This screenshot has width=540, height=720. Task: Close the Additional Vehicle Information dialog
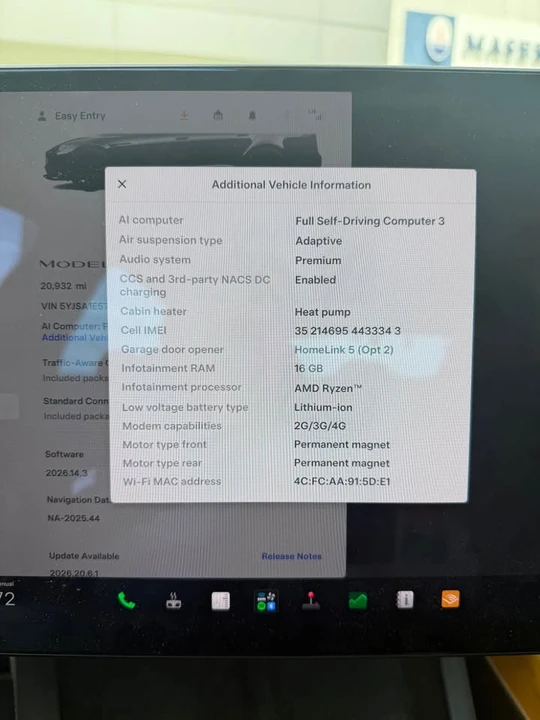click(x=122, y=184)
